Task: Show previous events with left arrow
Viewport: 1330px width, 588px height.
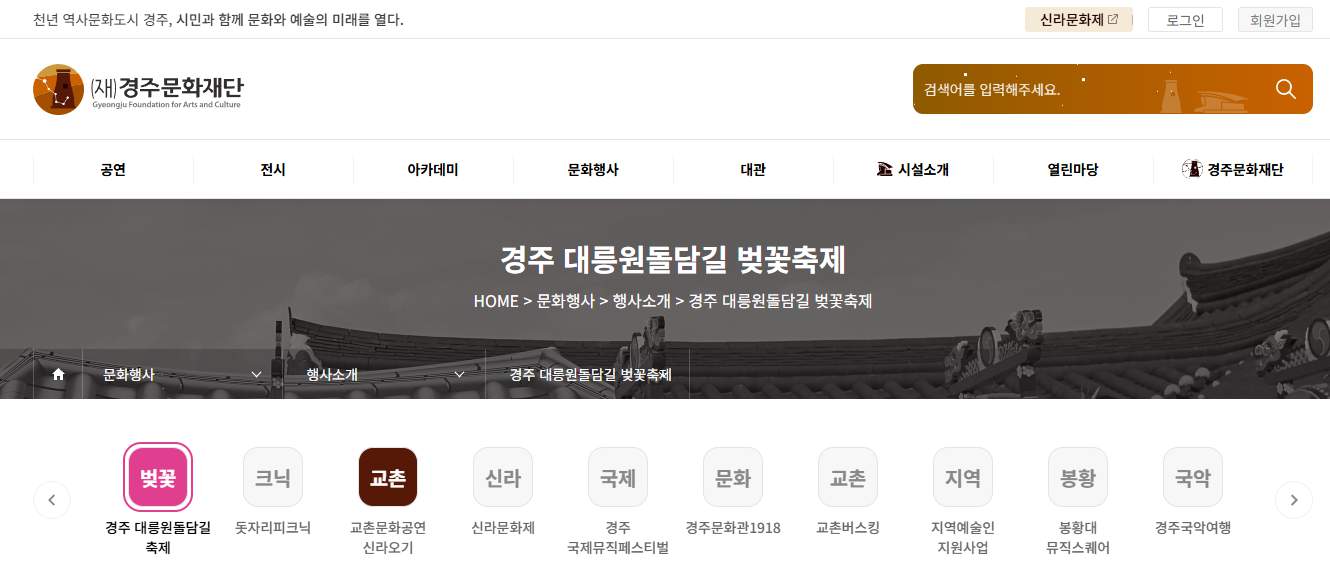Action: click(52, 500)
